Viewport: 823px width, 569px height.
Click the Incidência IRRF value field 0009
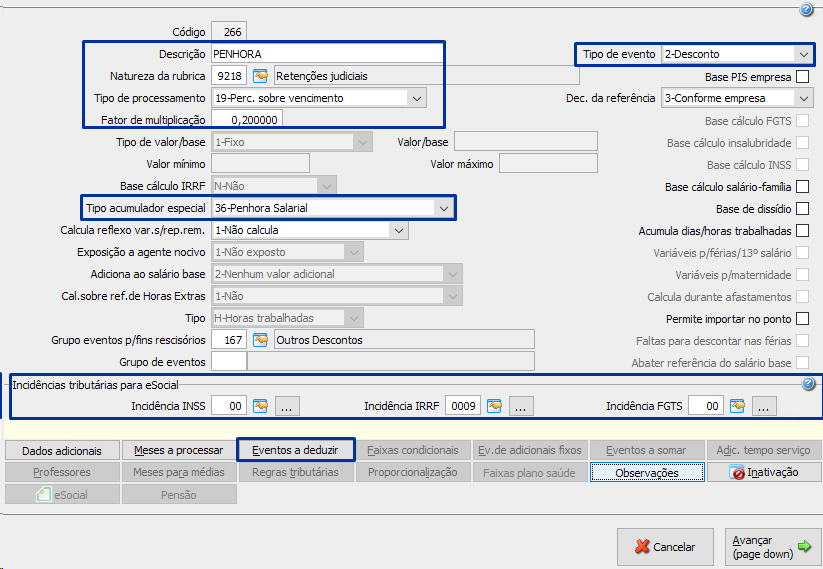pos(463,406)
